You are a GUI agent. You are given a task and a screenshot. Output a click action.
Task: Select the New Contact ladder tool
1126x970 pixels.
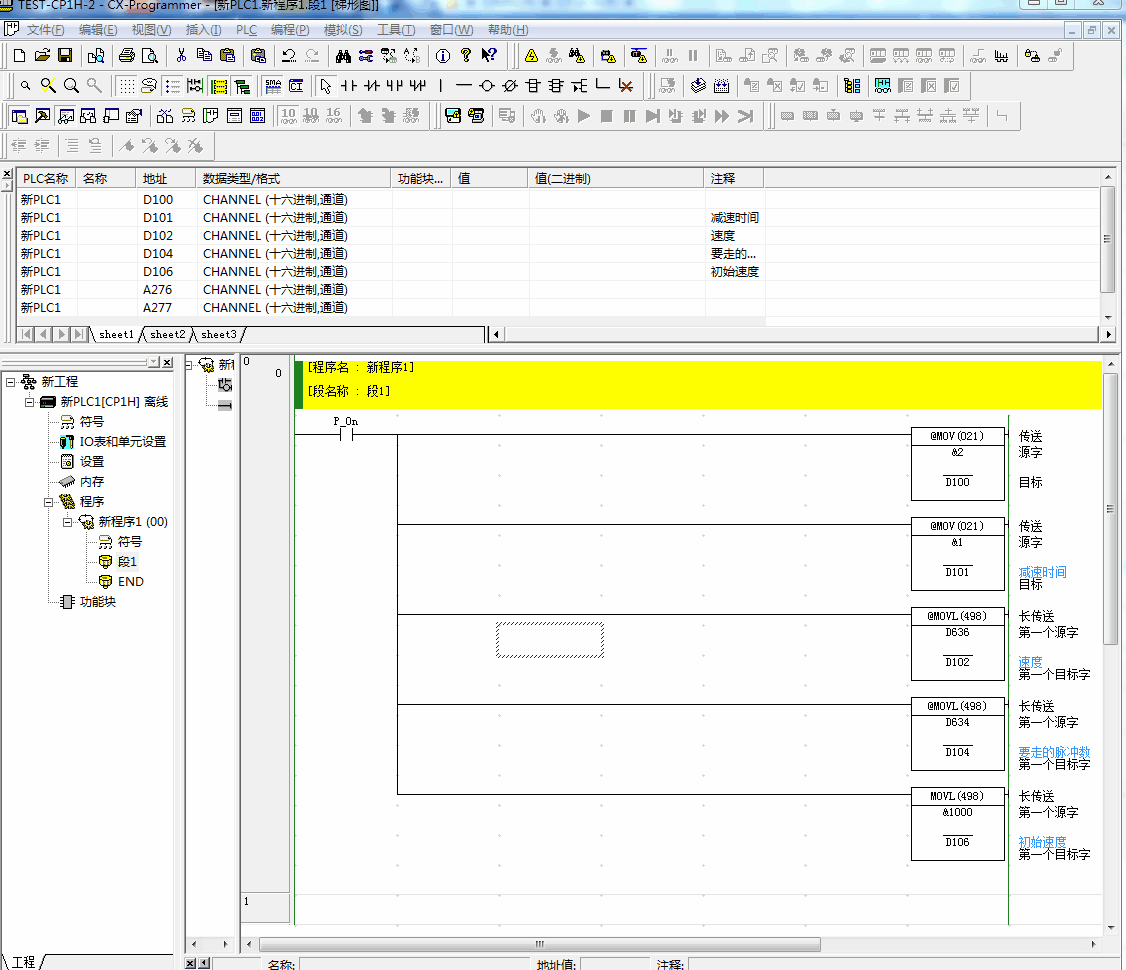350,85
